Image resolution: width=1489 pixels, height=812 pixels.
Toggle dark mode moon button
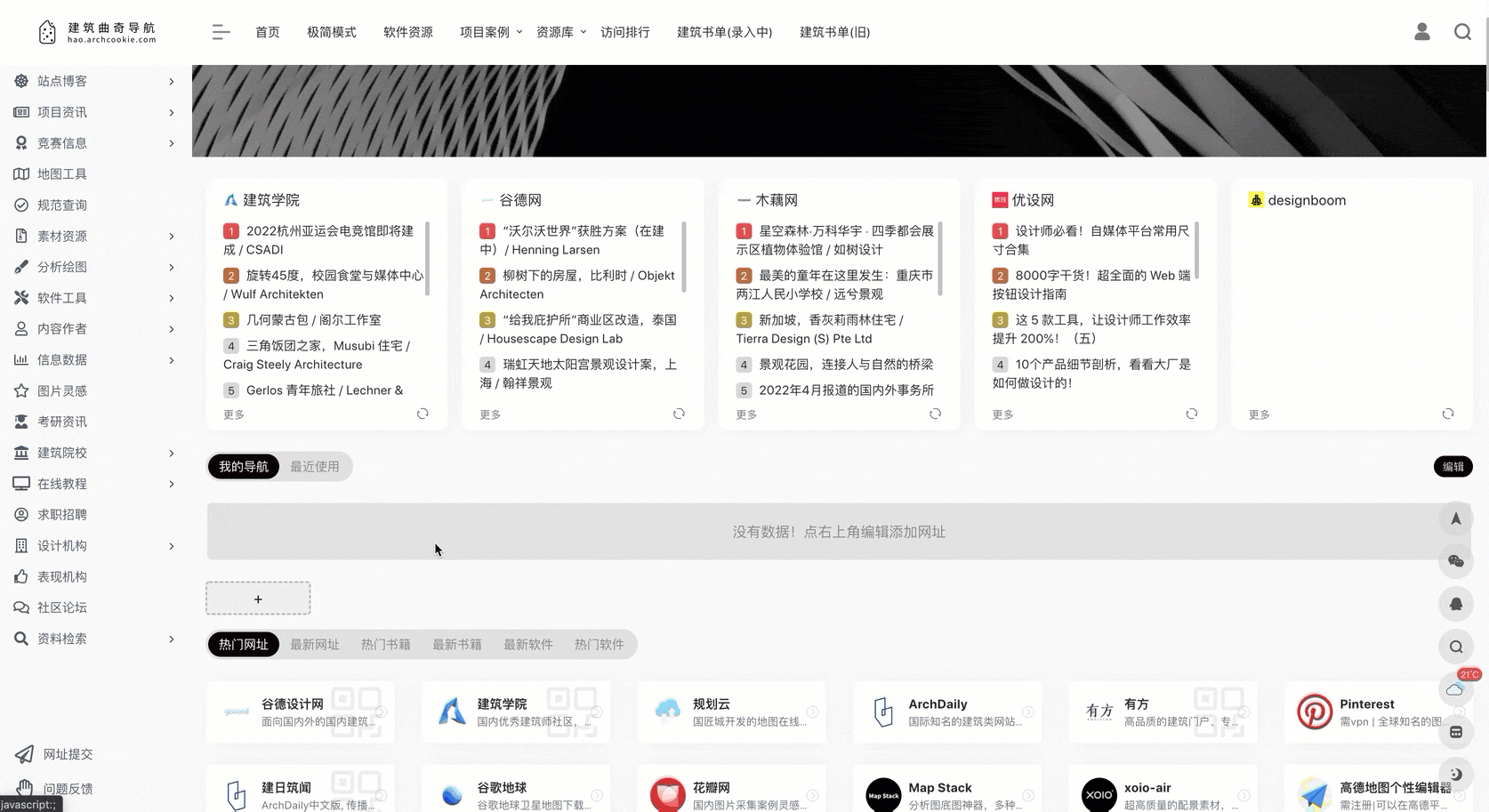point(1456,774)
